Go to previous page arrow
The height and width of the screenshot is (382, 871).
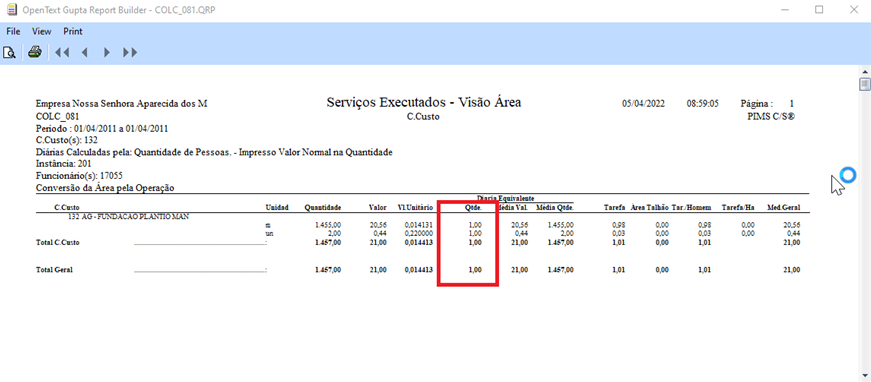(84, 53)
